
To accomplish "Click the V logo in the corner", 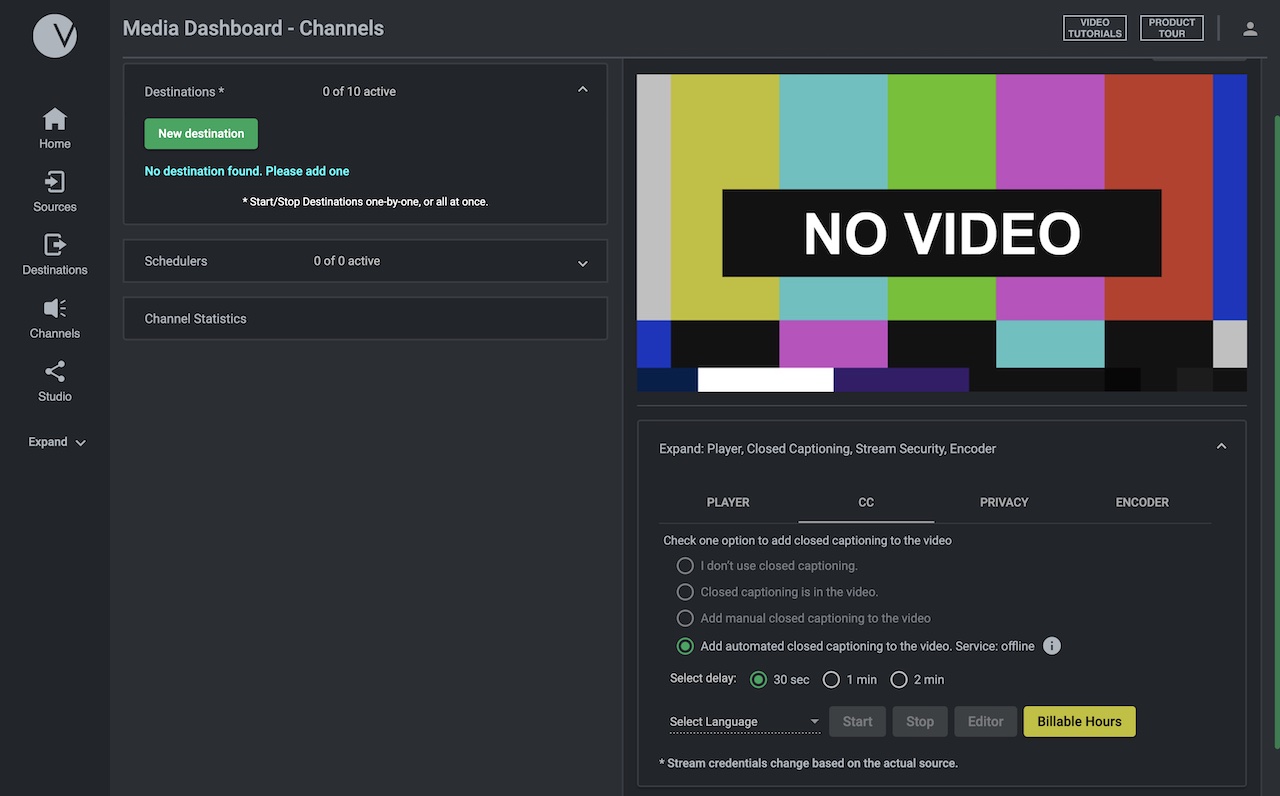I will pyautogui.click(x=54, y=35).
